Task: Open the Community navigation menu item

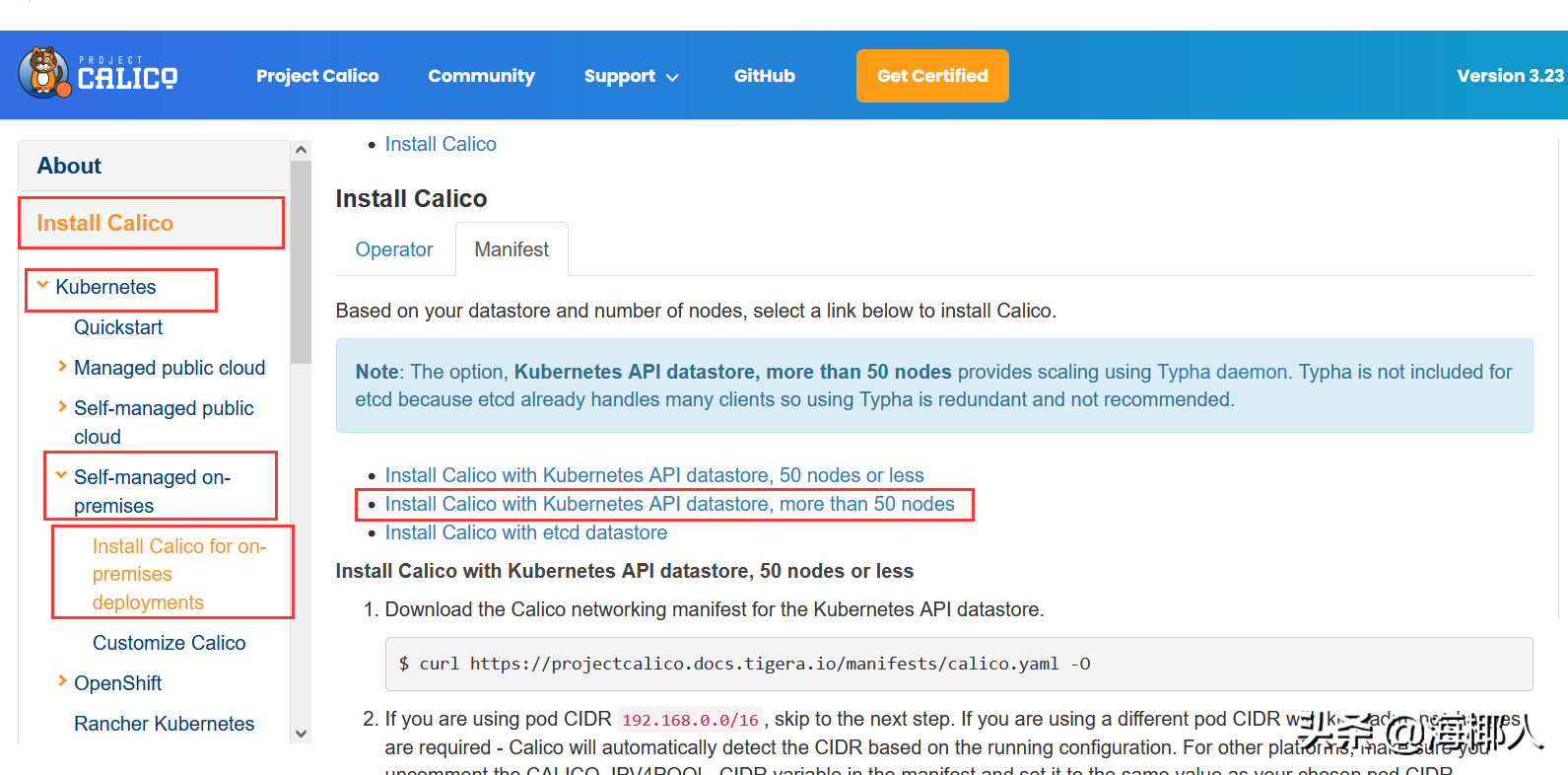Action: pyautogui.click(x=481, y=76)
